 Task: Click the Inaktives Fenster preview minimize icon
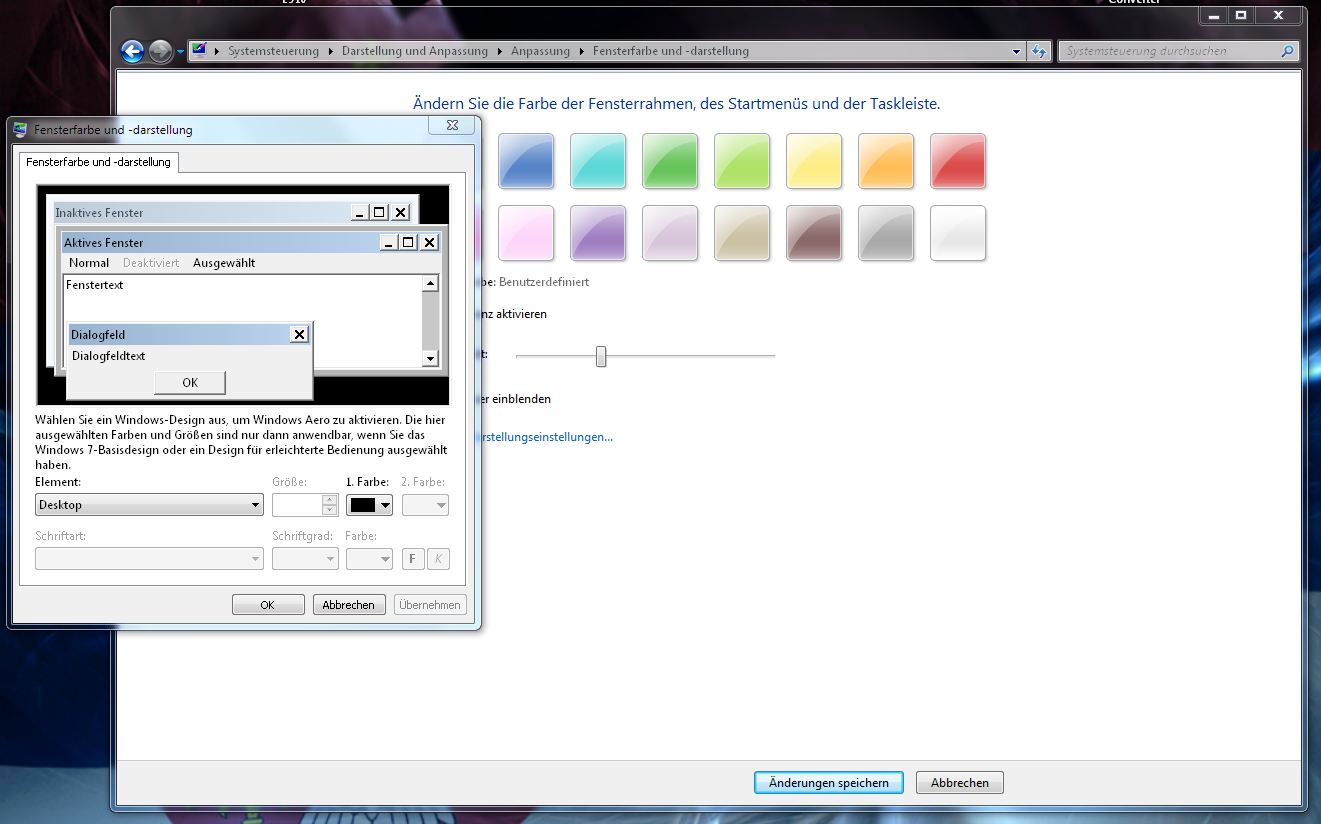[x=360, y=212]
